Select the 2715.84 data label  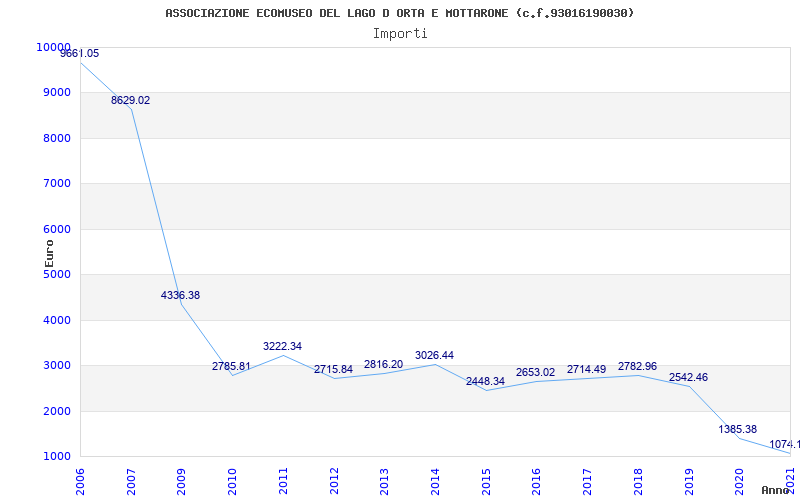point(333,369)
